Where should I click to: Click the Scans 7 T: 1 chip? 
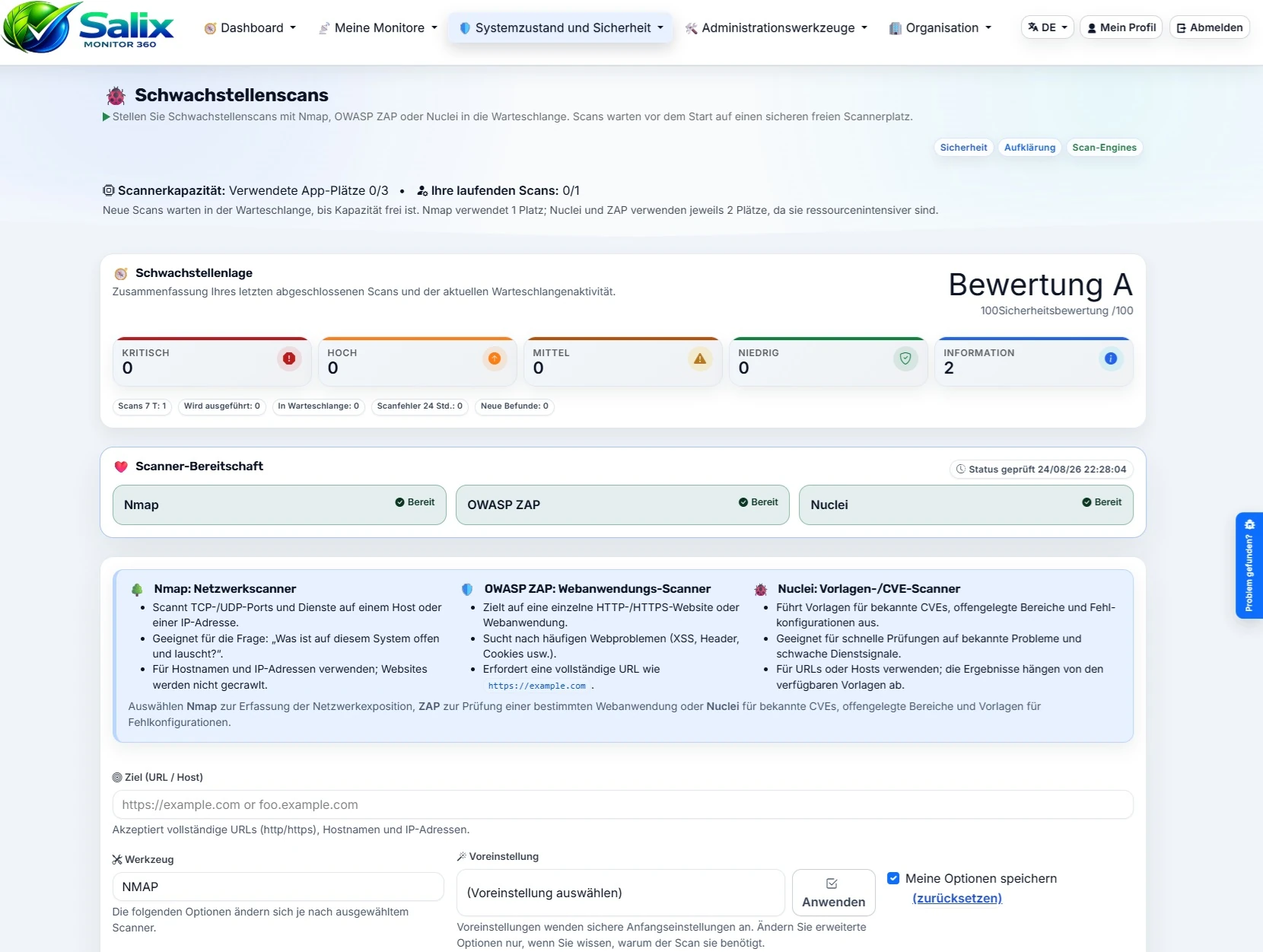click(142, 406)
